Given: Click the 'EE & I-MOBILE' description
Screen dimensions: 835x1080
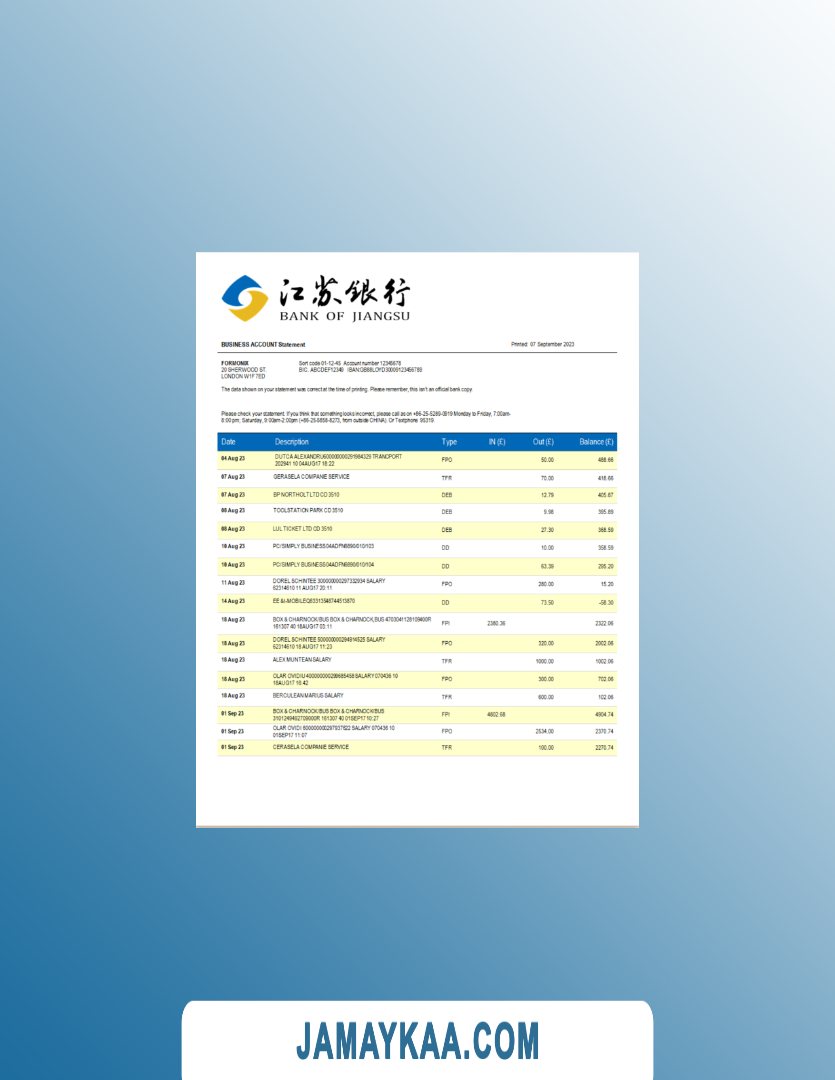Looking at the screenshot, I should (314, 601).
